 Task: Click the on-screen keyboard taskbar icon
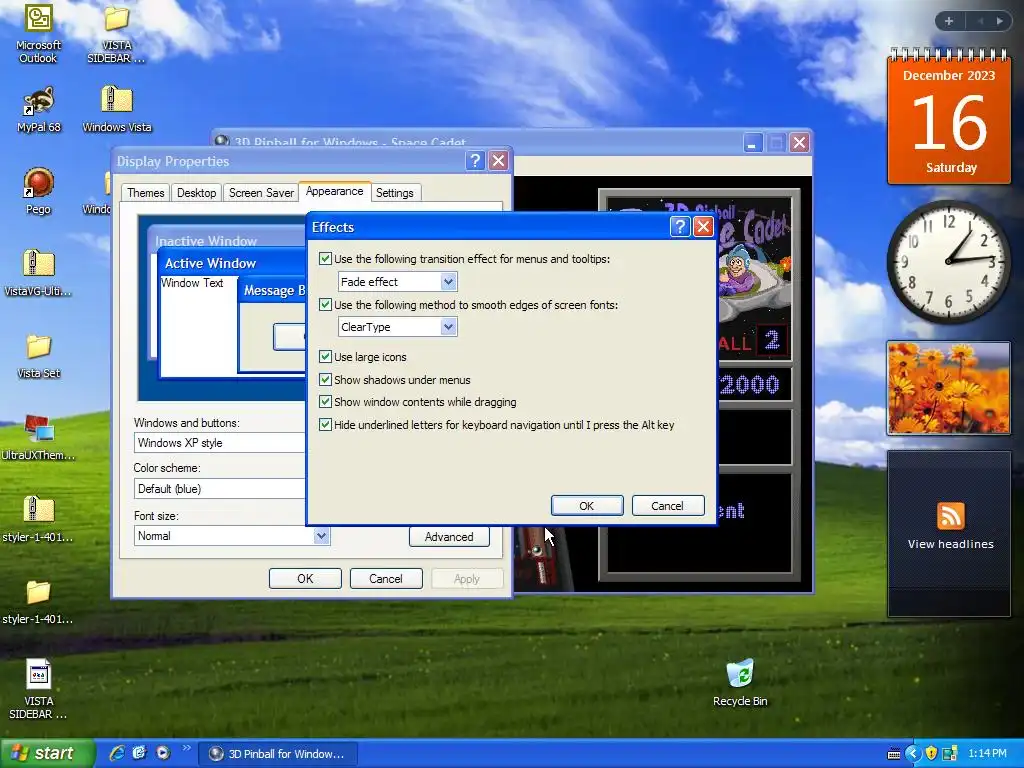point(894,754)
